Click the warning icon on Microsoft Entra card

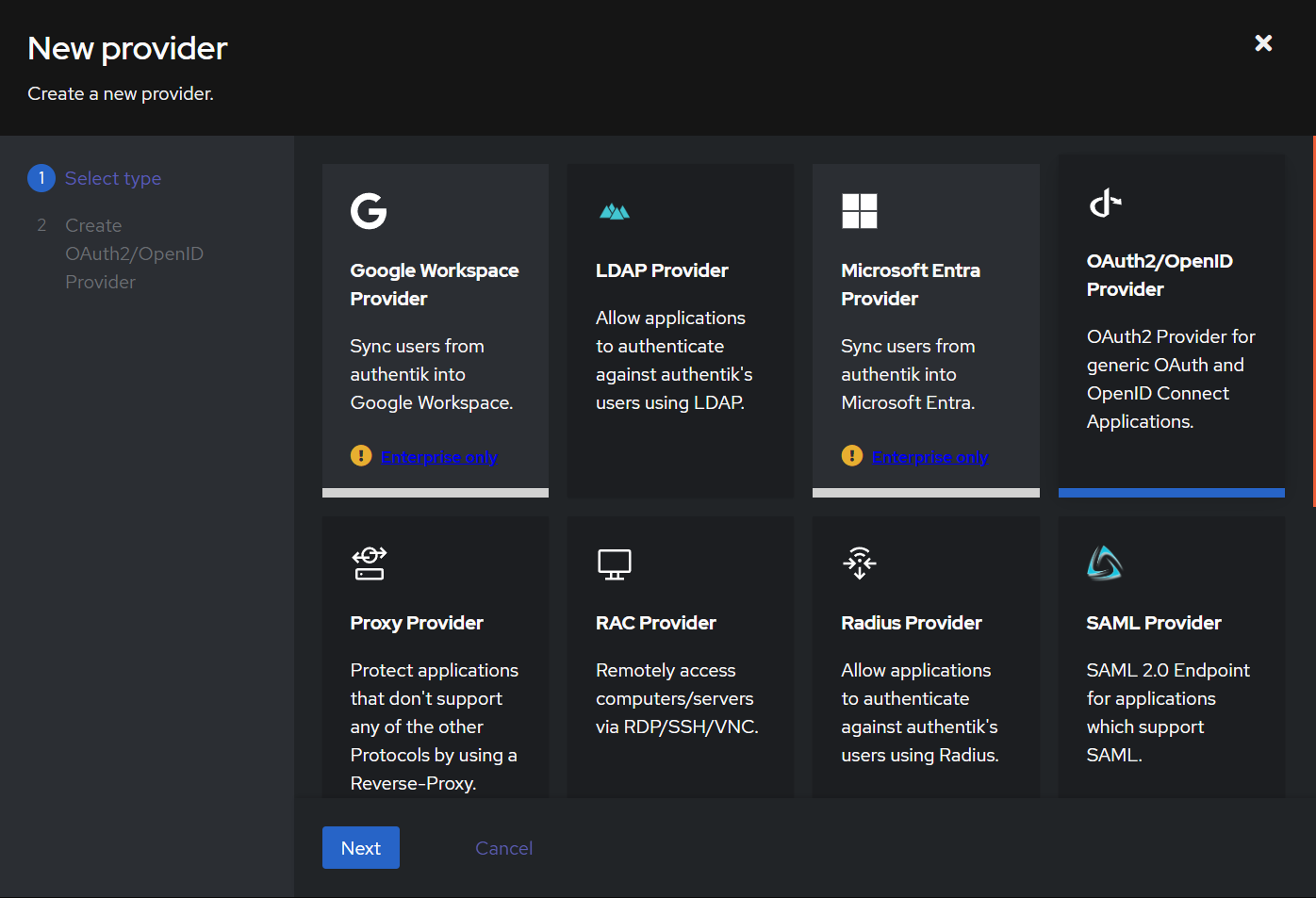(852, 456)
